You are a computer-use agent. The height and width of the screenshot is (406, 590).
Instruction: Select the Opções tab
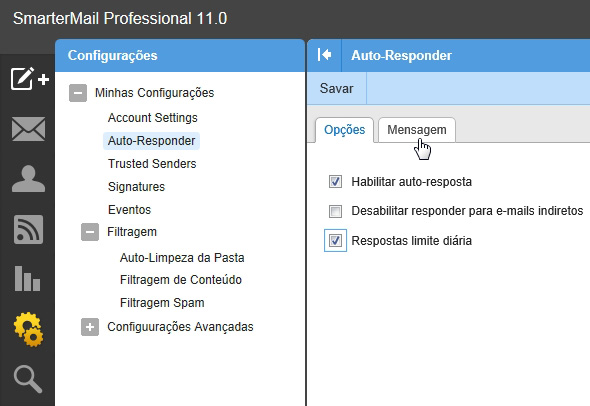[344, 130]
